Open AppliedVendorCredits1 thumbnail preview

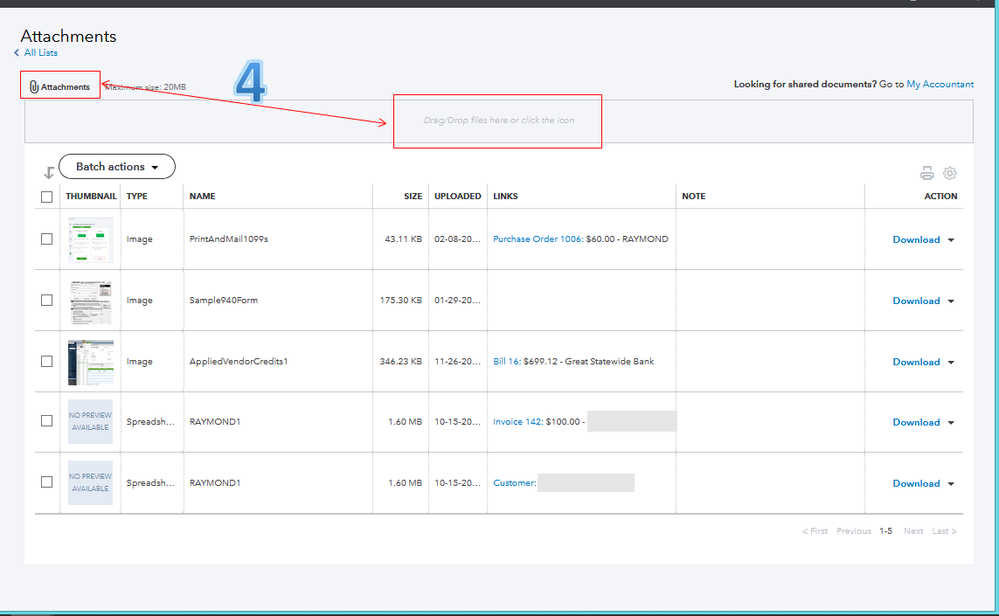(90, 362)
